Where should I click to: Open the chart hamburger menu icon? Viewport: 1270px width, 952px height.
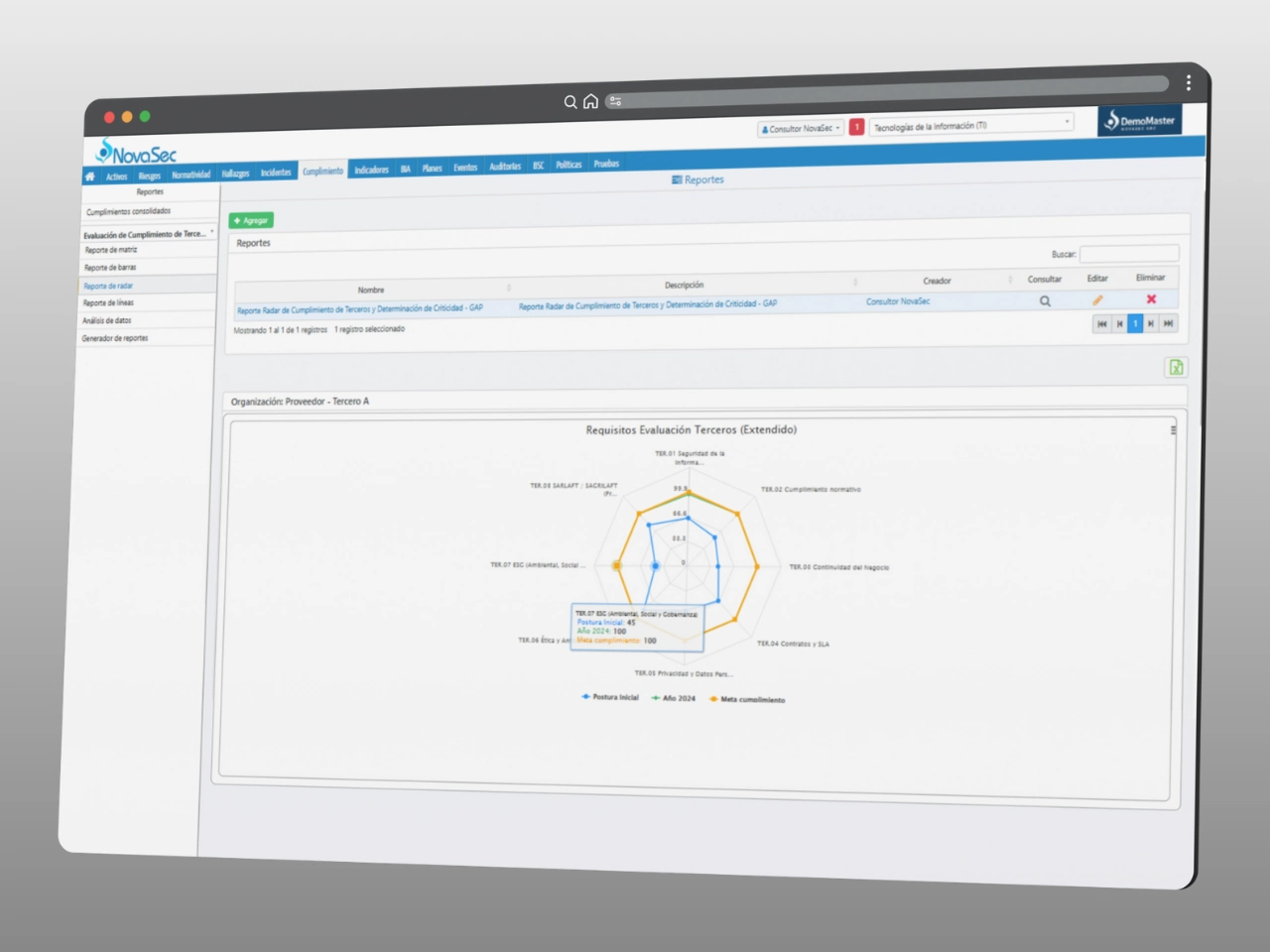click(x=1173, y=430)
